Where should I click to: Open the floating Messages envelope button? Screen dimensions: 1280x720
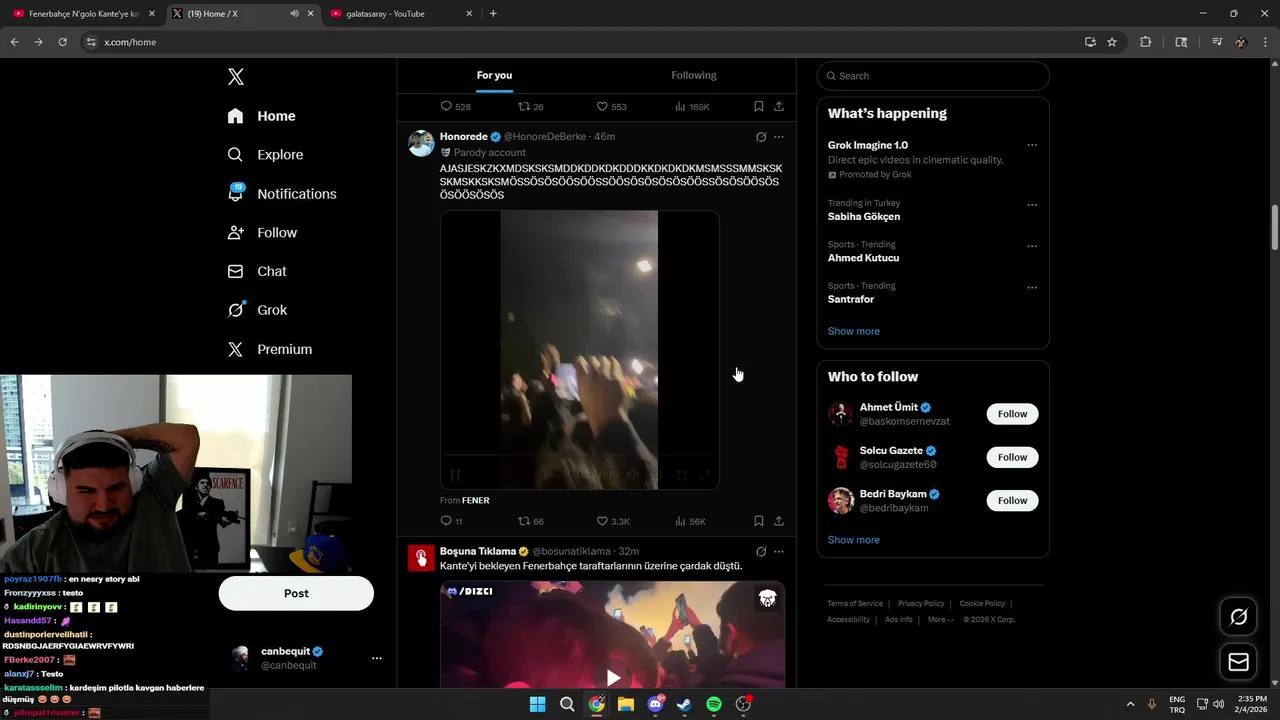coord(1238,662)
